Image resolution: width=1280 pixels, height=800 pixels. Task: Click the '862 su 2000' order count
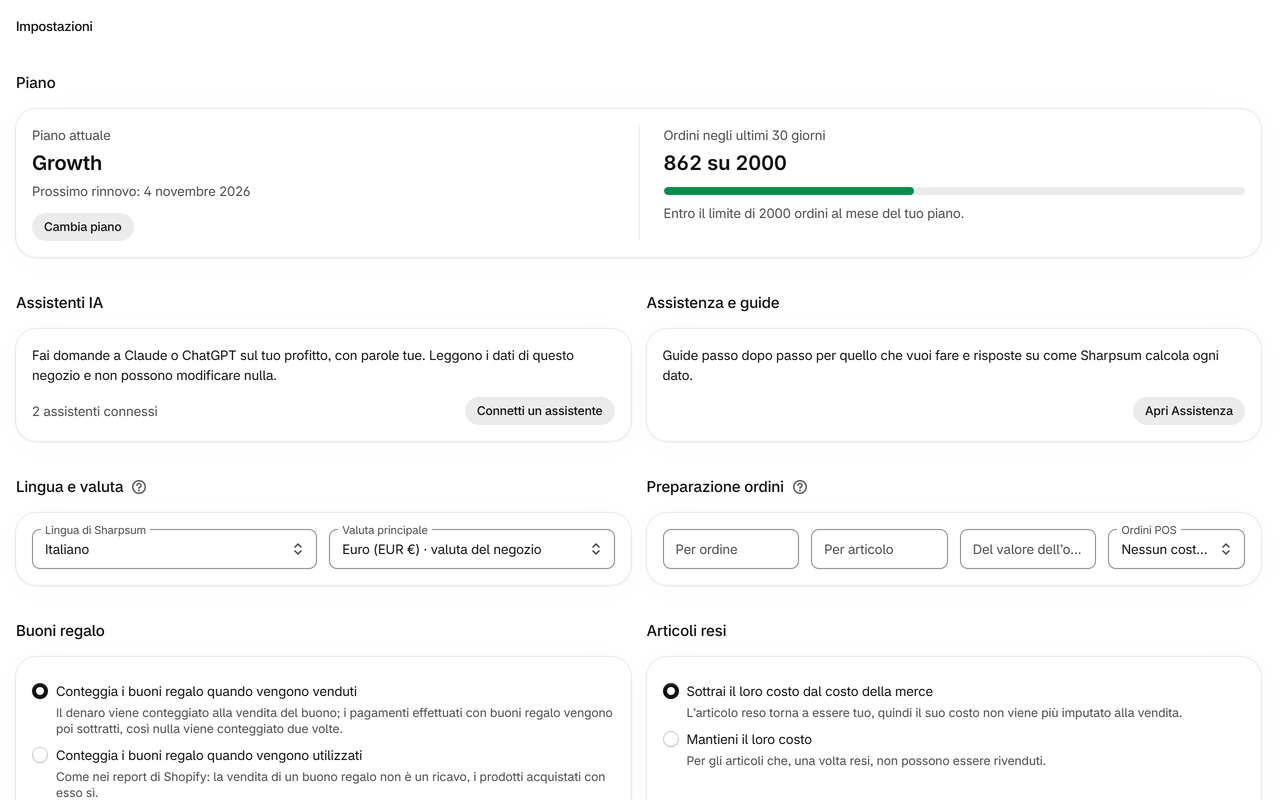(725, 163)
